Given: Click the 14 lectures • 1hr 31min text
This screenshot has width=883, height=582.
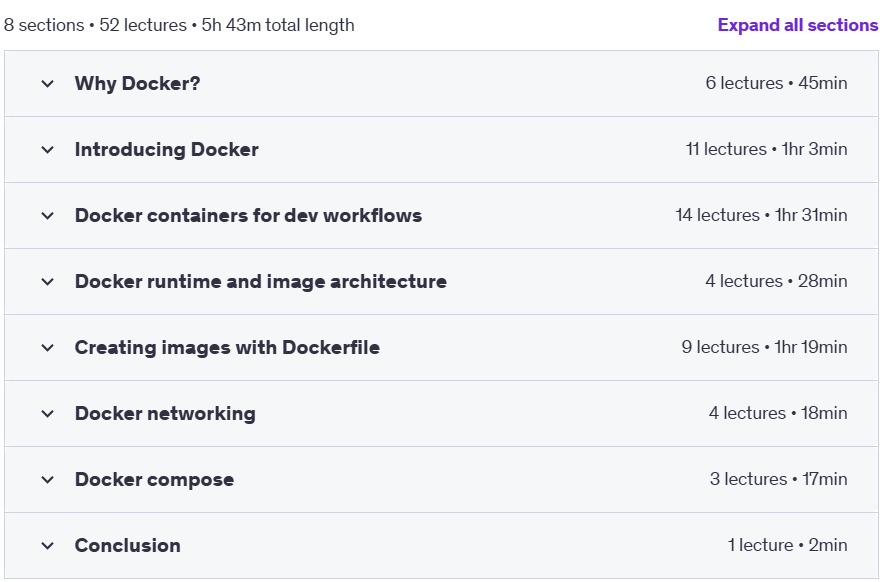Looking at the screenshot, I should click(x=761, y=215).
